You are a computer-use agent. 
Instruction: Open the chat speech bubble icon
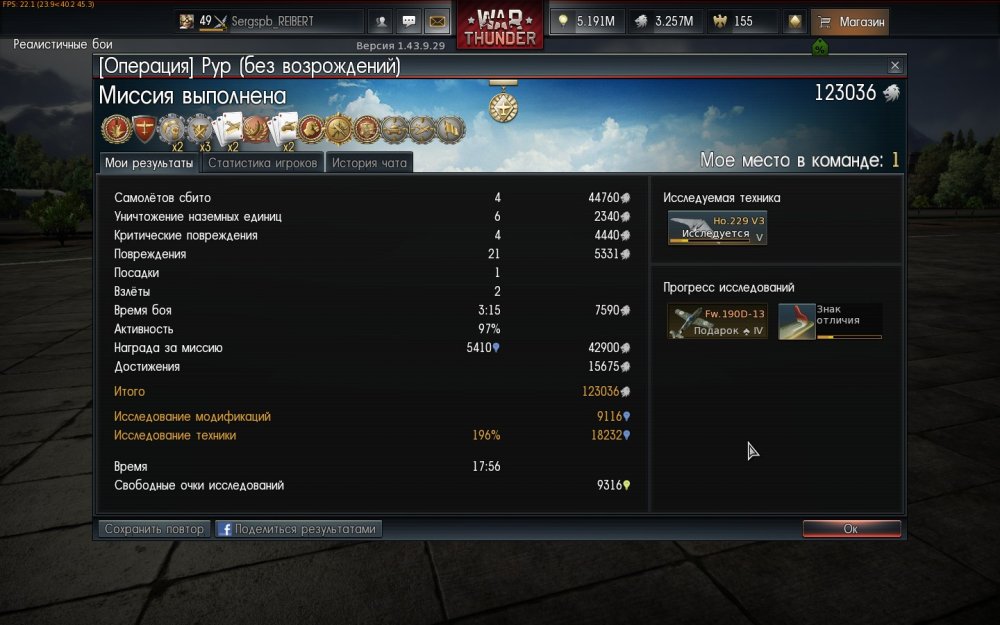point(409,22)
